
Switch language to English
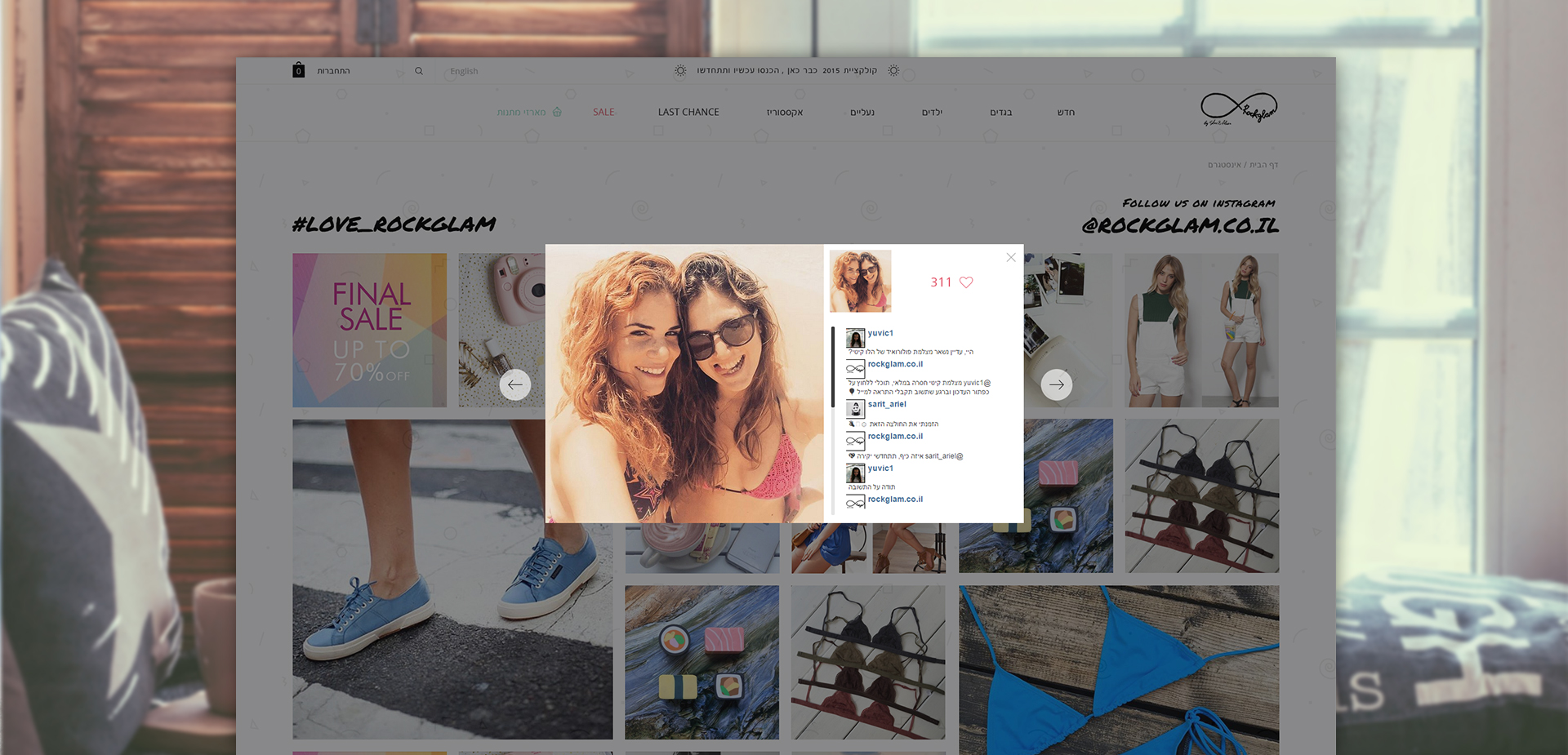pyautogui.click(x=464, y=71)
